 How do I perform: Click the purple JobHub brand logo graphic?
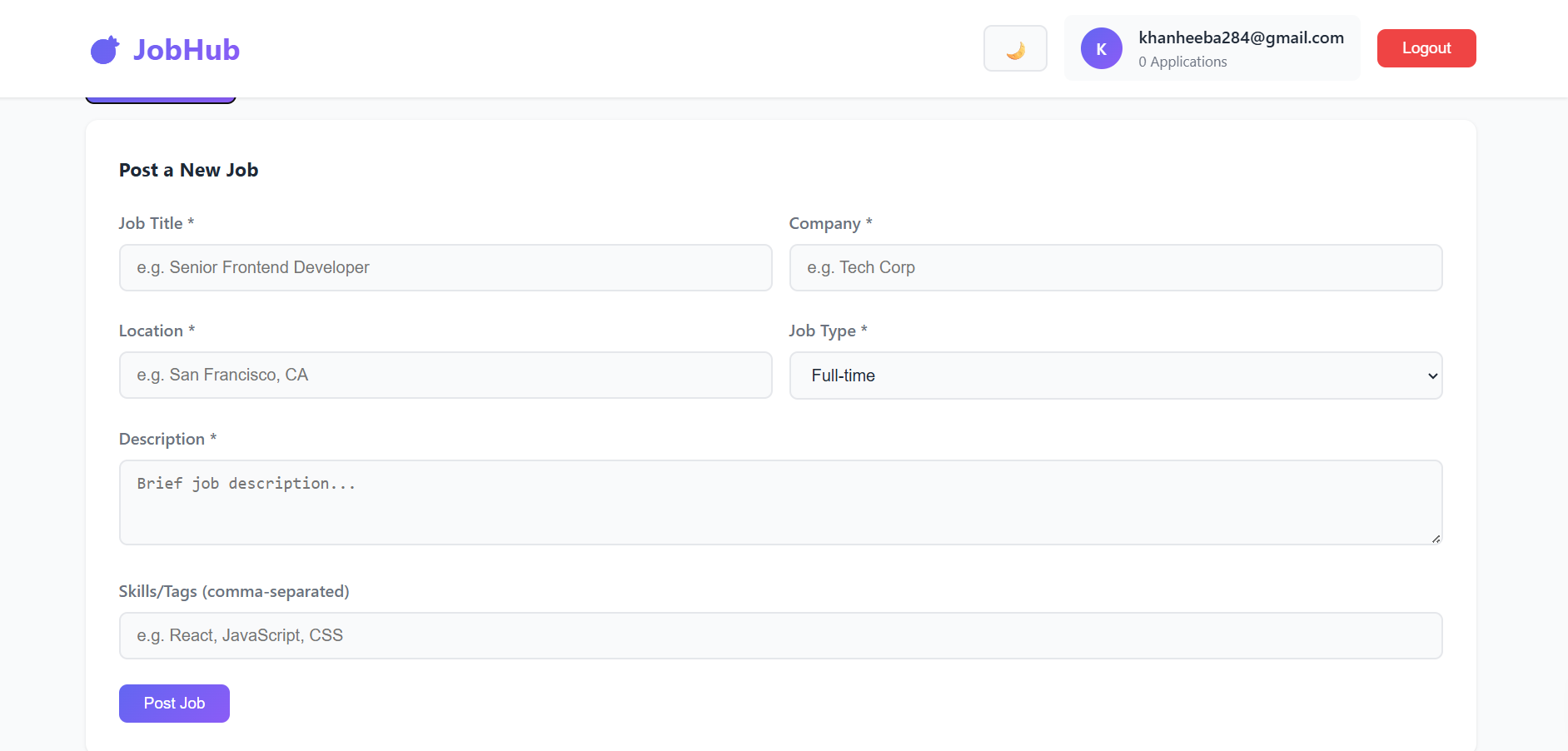103,48
